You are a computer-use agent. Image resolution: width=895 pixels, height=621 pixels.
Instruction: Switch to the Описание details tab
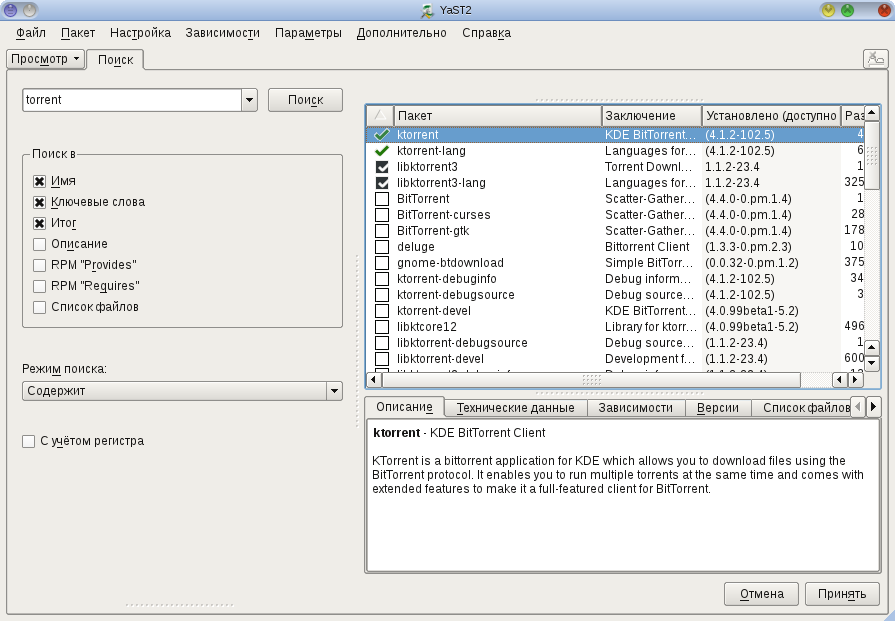[404, 407]
